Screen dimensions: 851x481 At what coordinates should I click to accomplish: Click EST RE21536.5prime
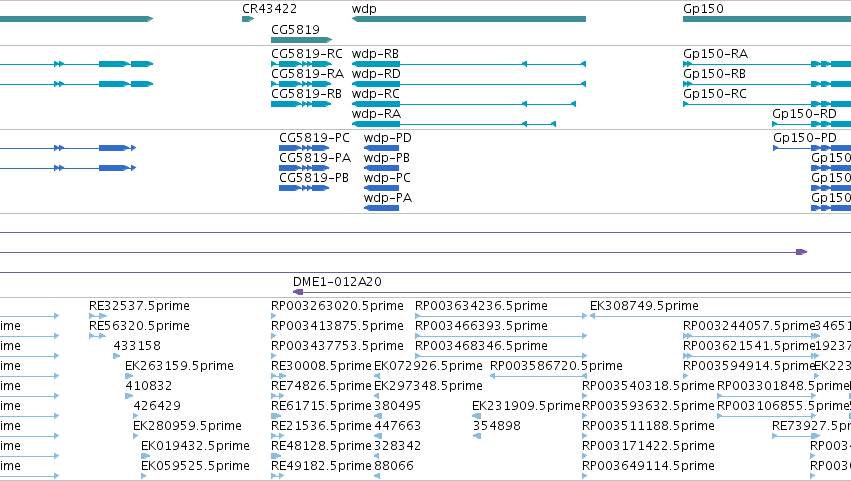277,436
